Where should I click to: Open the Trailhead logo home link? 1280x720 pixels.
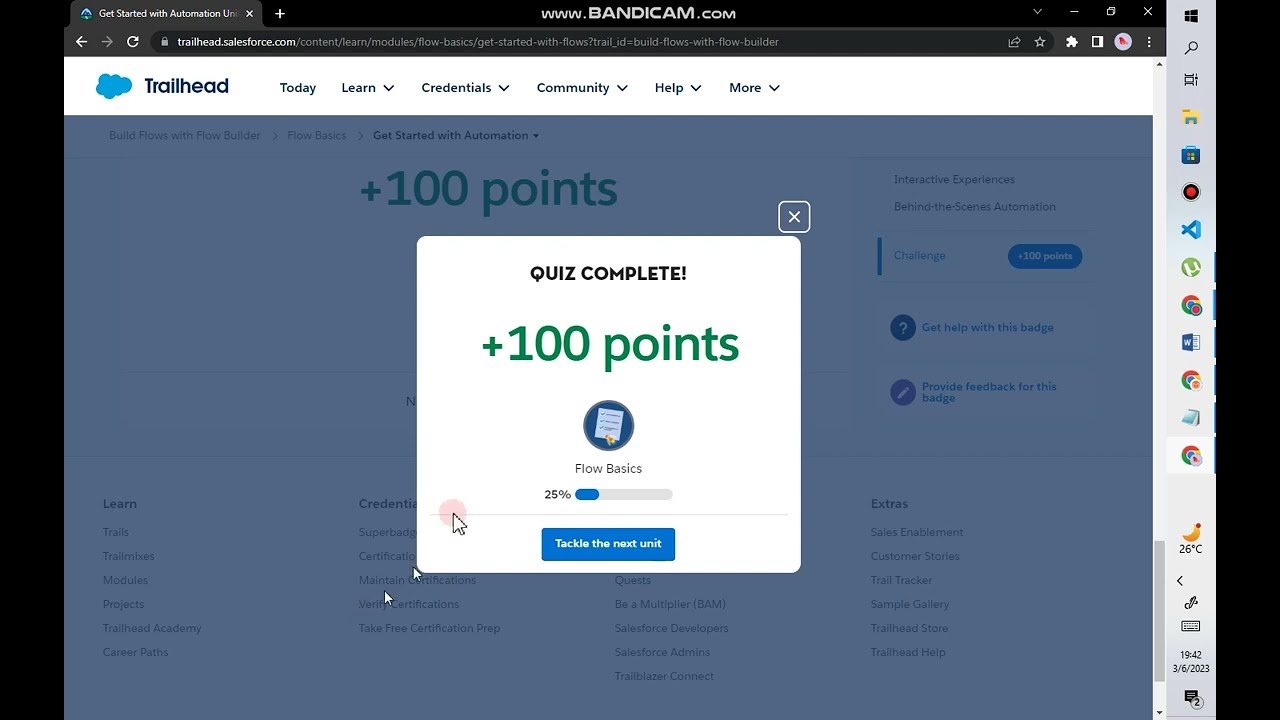[162, 87]
